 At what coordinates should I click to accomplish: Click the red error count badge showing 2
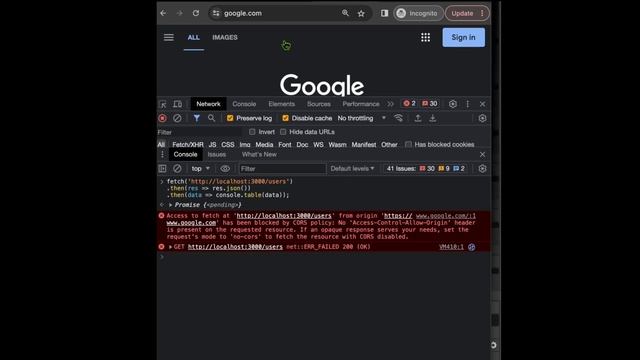point(409,104)
